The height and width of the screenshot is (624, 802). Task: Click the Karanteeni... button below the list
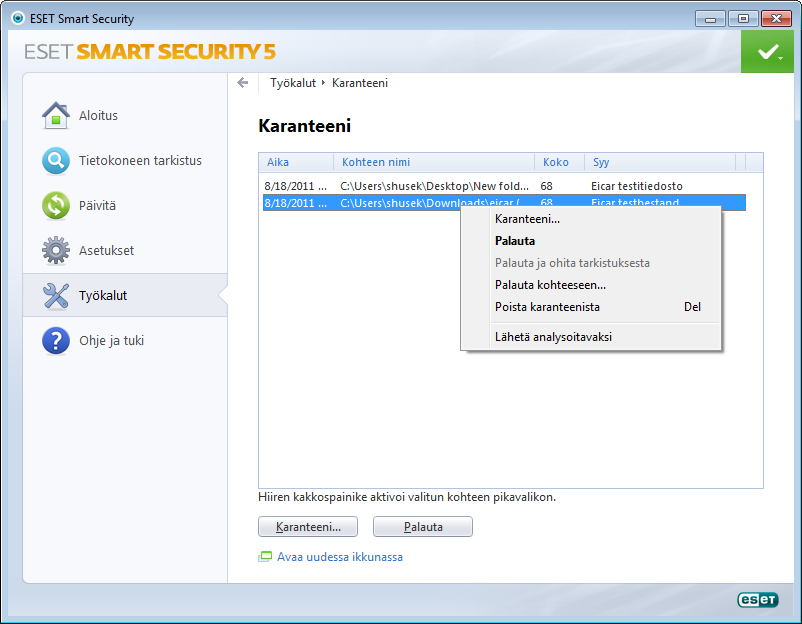pos(308,527)
